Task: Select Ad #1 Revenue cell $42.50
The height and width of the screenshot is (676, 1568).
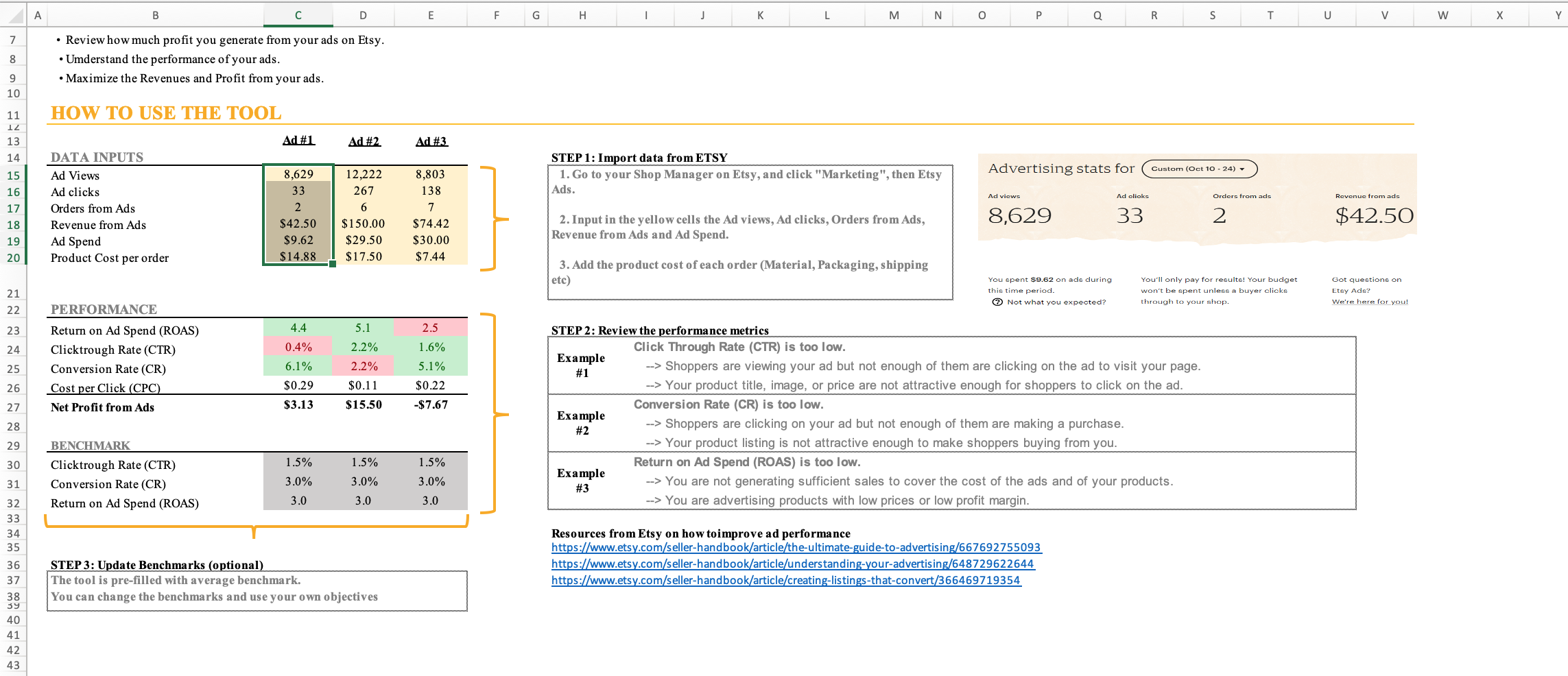Action: (298, 224)
